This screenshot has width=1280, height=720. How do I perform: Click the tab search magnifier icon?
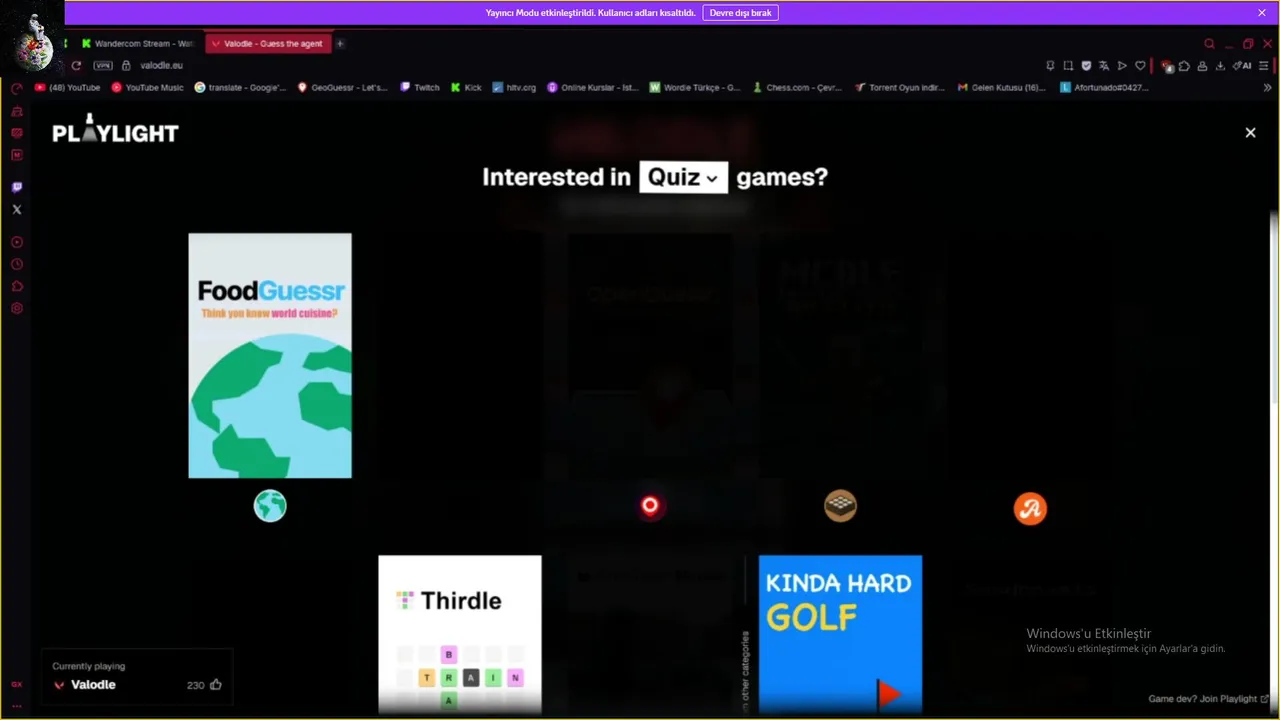[1209, 44]
